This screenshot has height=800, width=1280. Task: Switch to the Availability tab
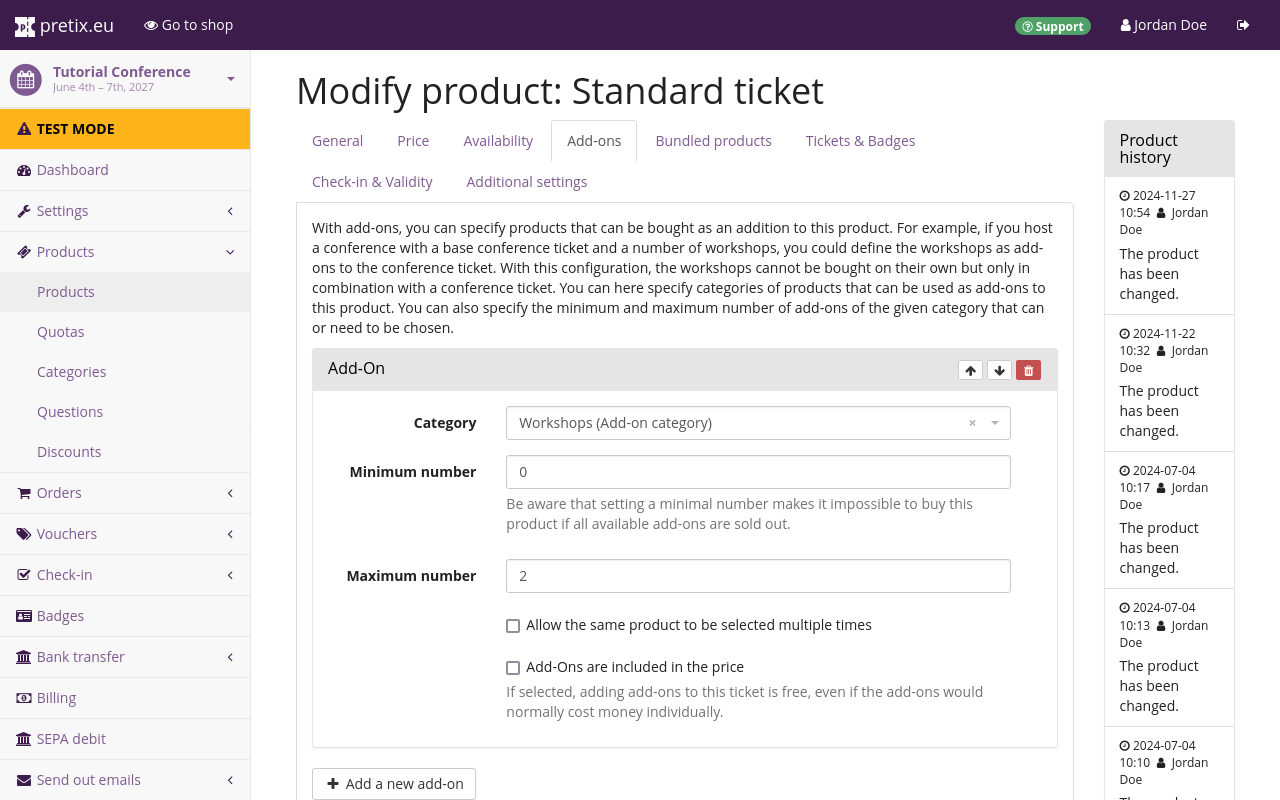(497, 141)
